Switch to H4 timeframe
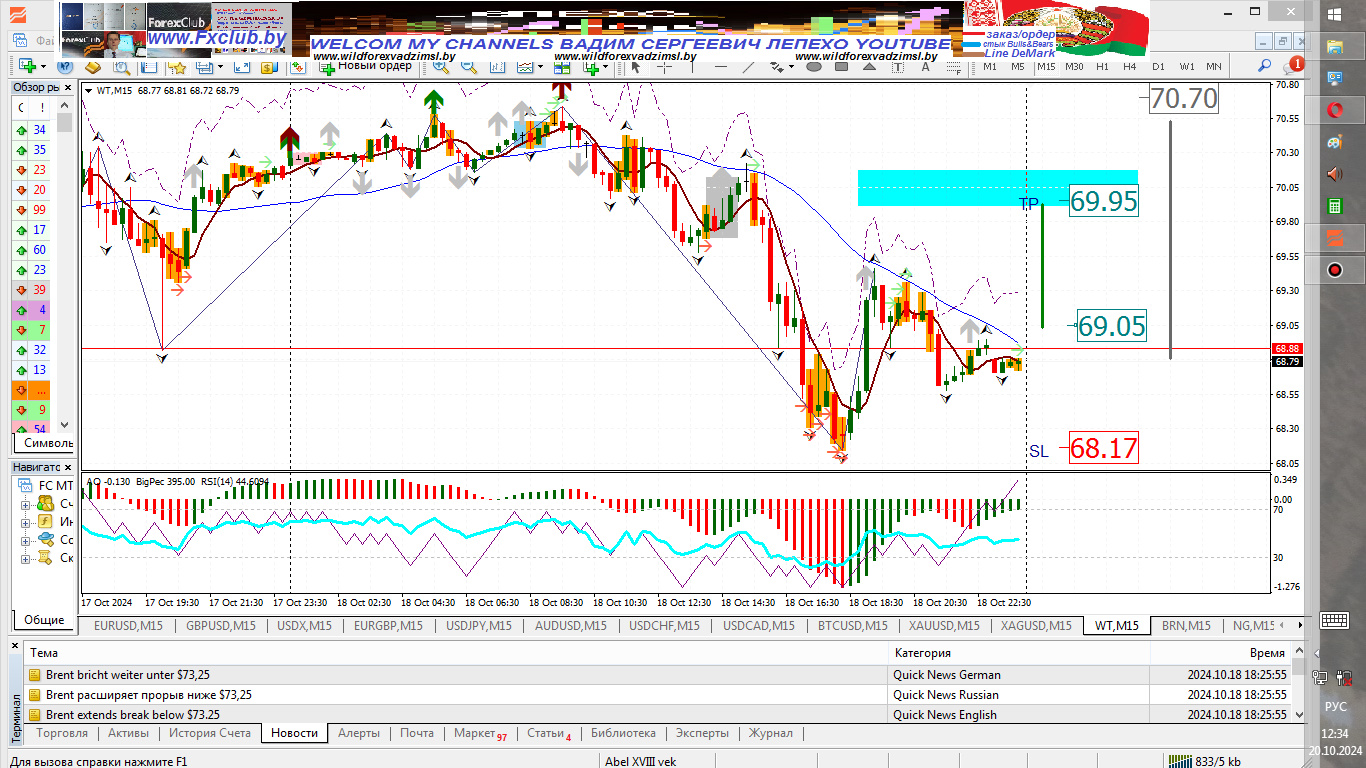1366x768 pixels. pyautogui.click(x=1129, y=66)
